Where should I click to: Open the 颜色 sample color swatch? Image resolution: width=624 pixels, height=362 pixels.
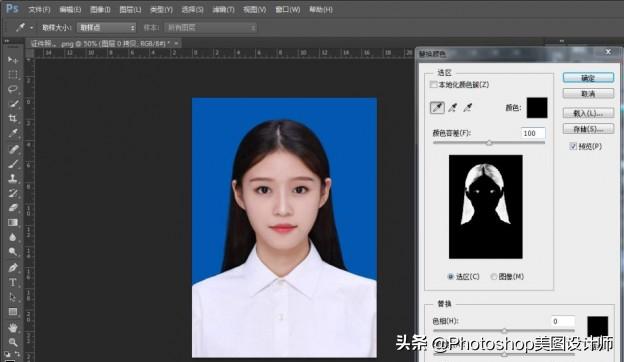[537, 107]
